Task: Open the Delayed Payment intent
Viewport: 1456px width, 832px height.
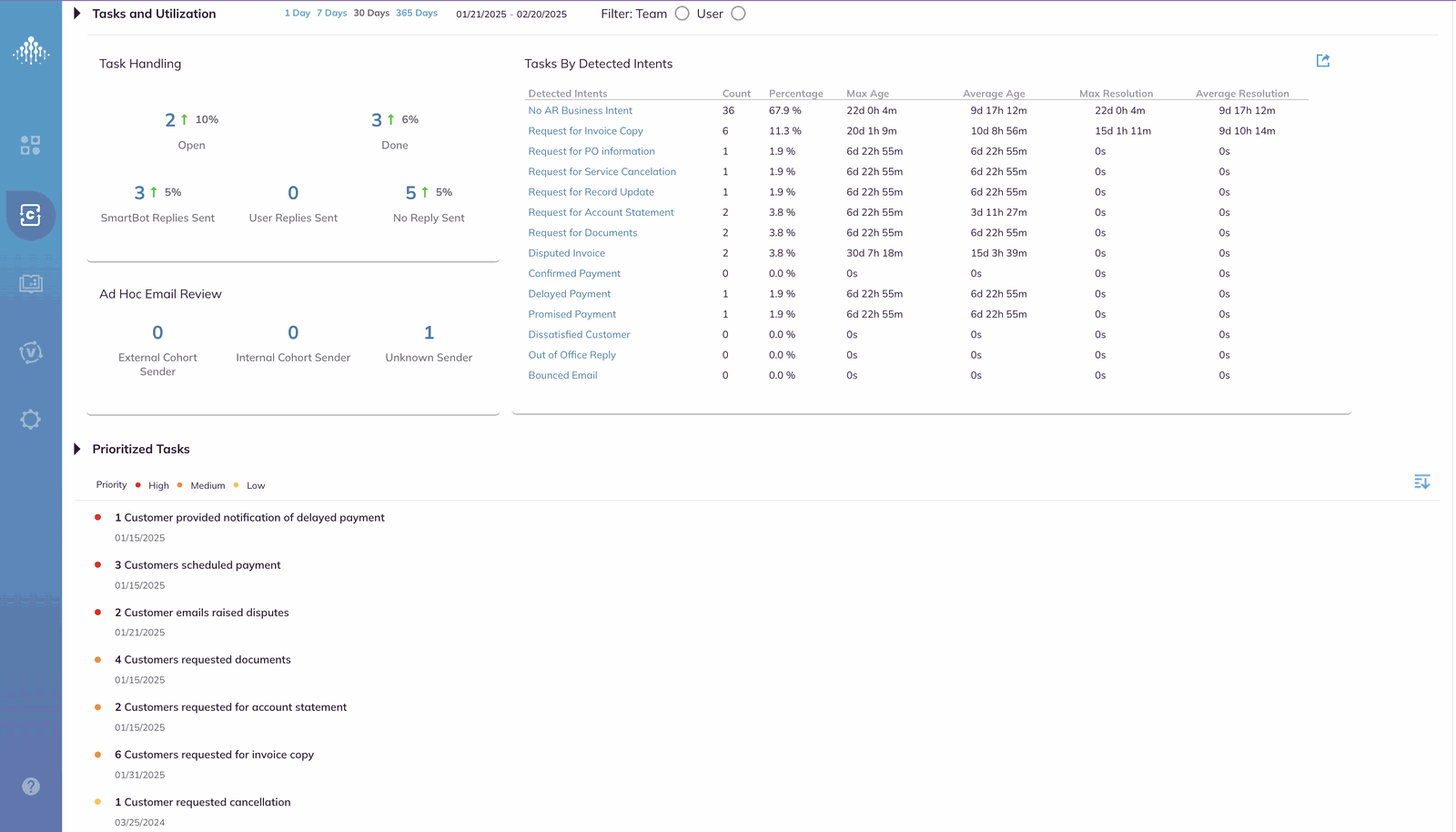Action: pyautogui.click(x=570, y=294)
